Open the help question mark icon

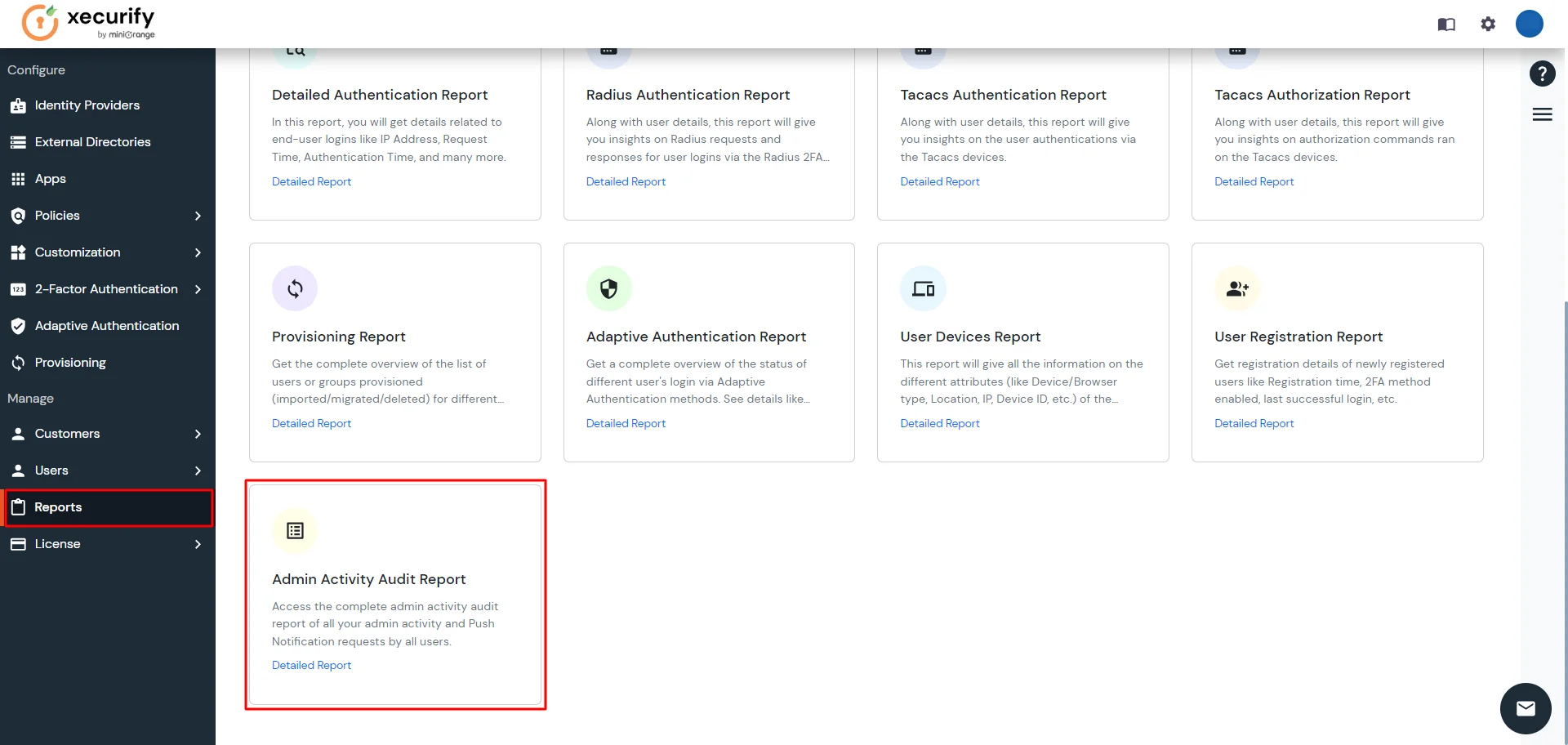click(1543, 74)
